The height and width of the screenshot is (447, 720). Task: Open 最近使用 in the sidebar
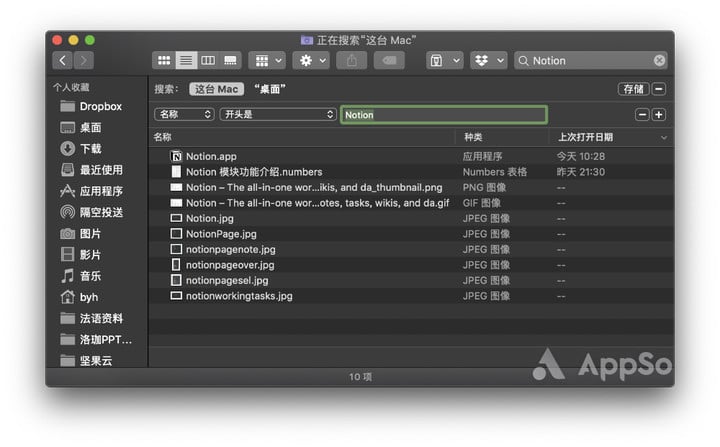click(x=91, y=170)
